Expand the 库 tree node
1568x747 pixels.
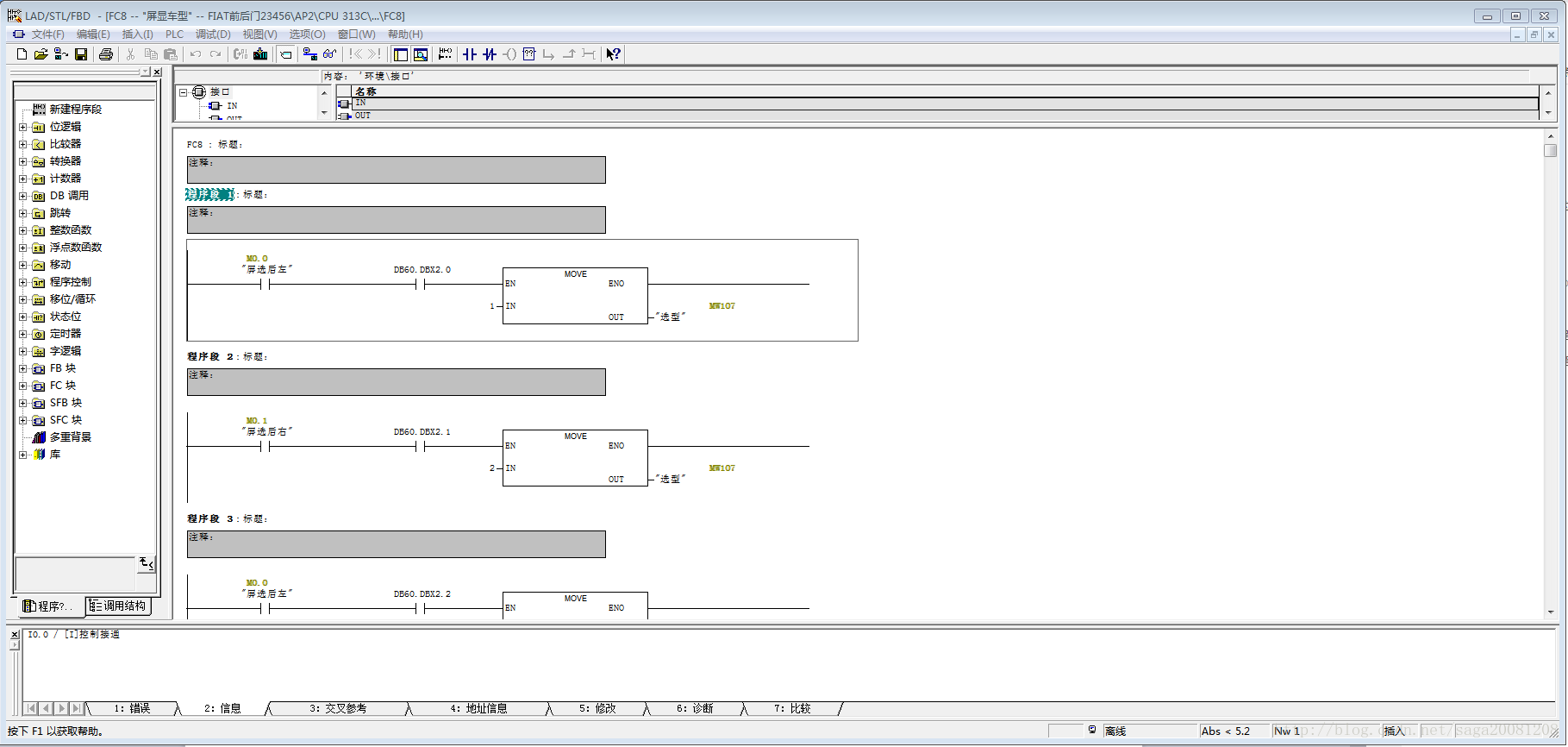click(x=22, y=455)
